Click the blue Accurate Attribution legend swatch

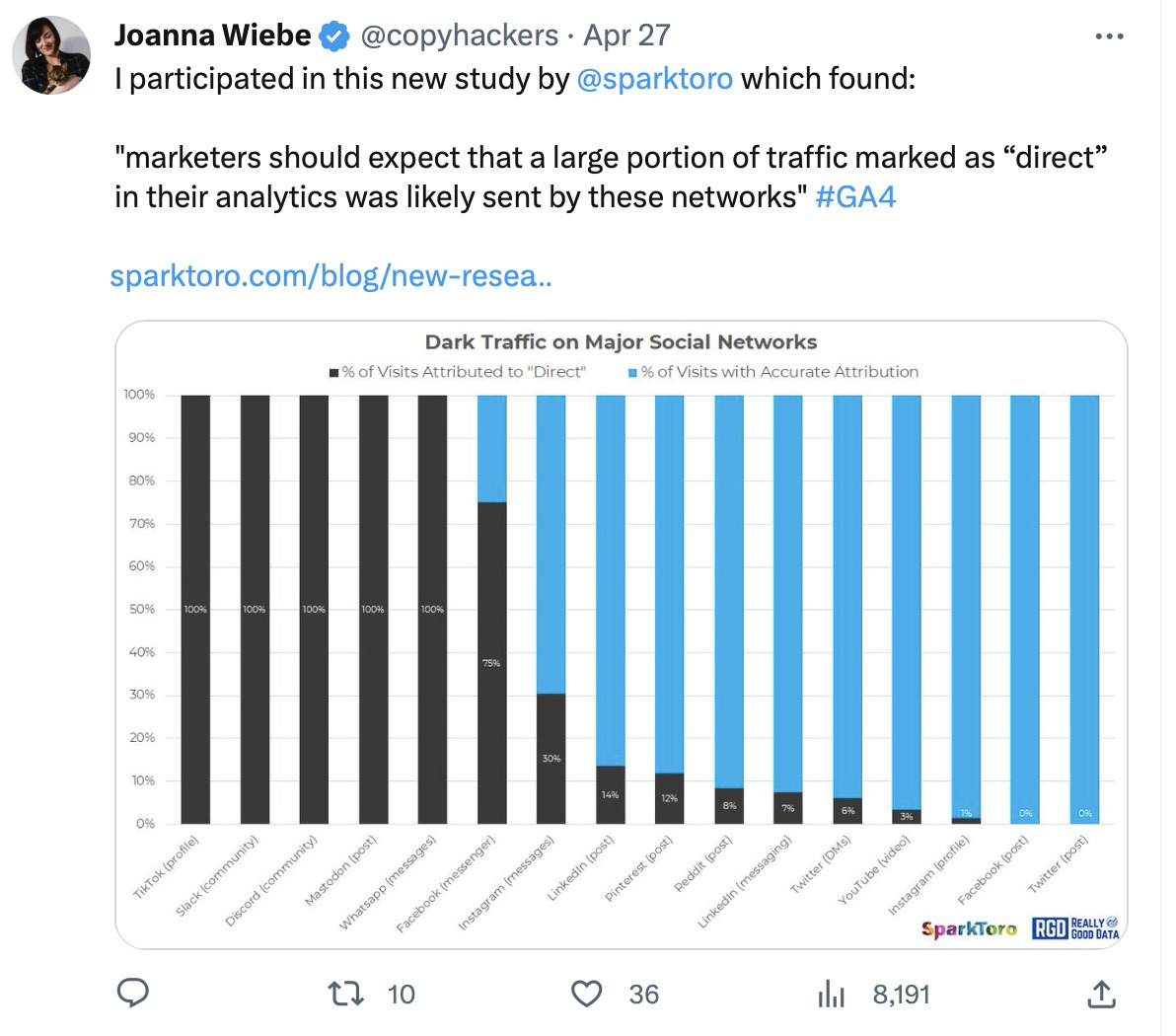coord(633,373)
